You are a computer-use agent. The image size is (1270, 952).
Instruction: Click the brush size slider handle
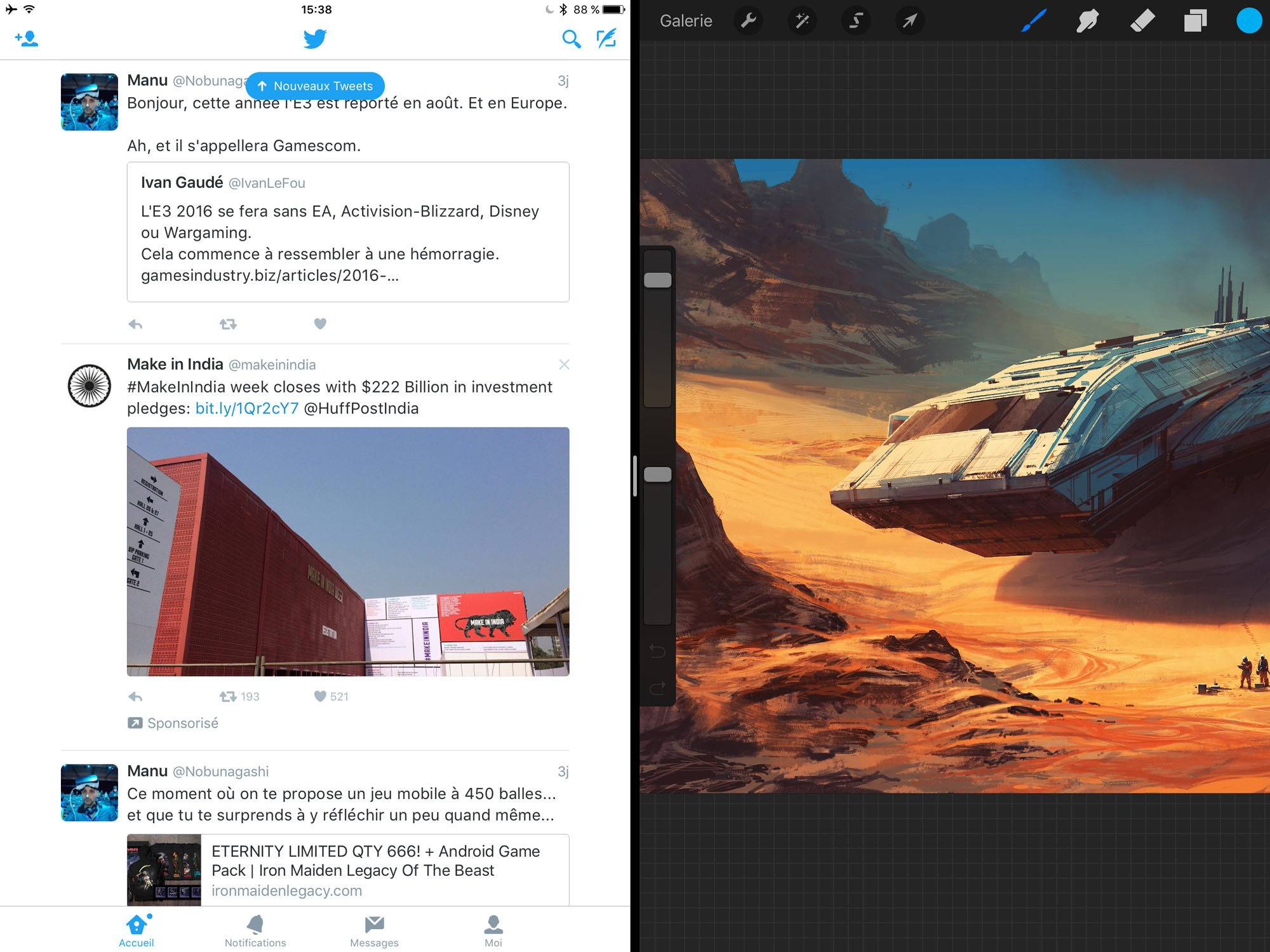[658, 280]
